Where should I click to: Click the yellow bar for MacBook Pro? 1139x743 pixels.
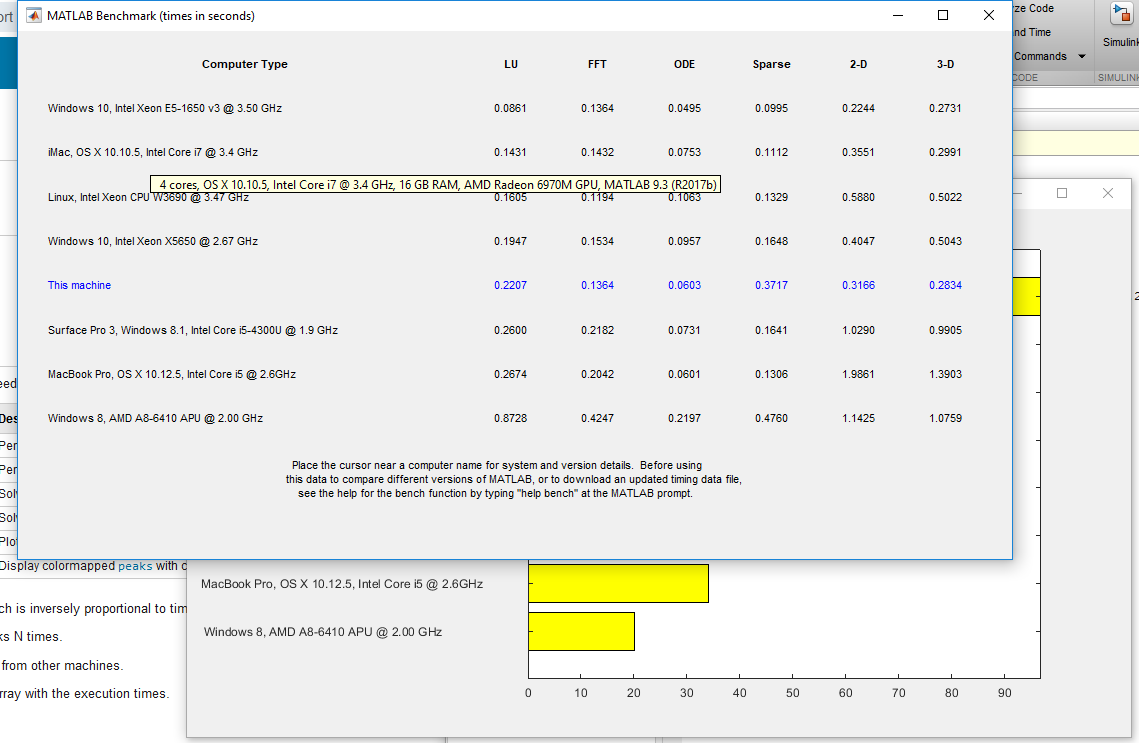(618, 583)
